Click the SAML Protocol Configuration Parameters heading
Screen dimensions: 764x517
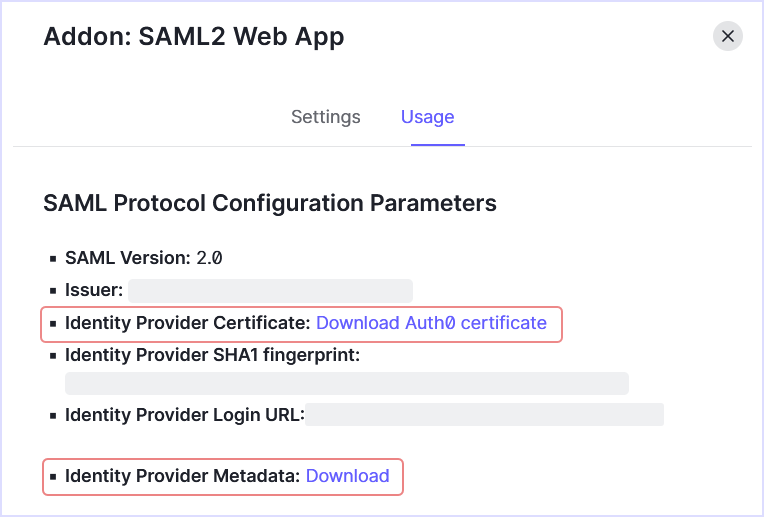point(270,203)
